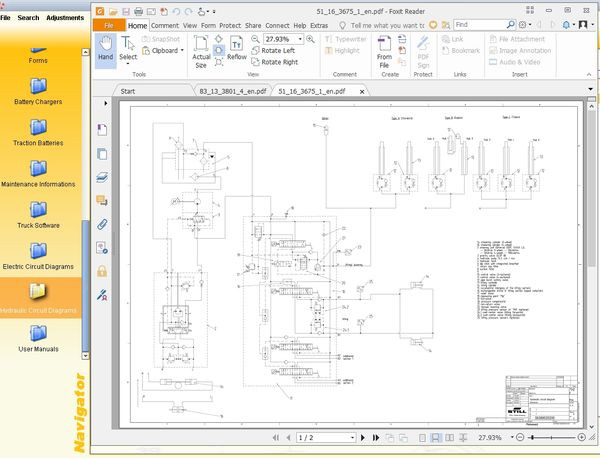Open the Comment ribbon tab

pyautogui.click(x=165, y=24)
